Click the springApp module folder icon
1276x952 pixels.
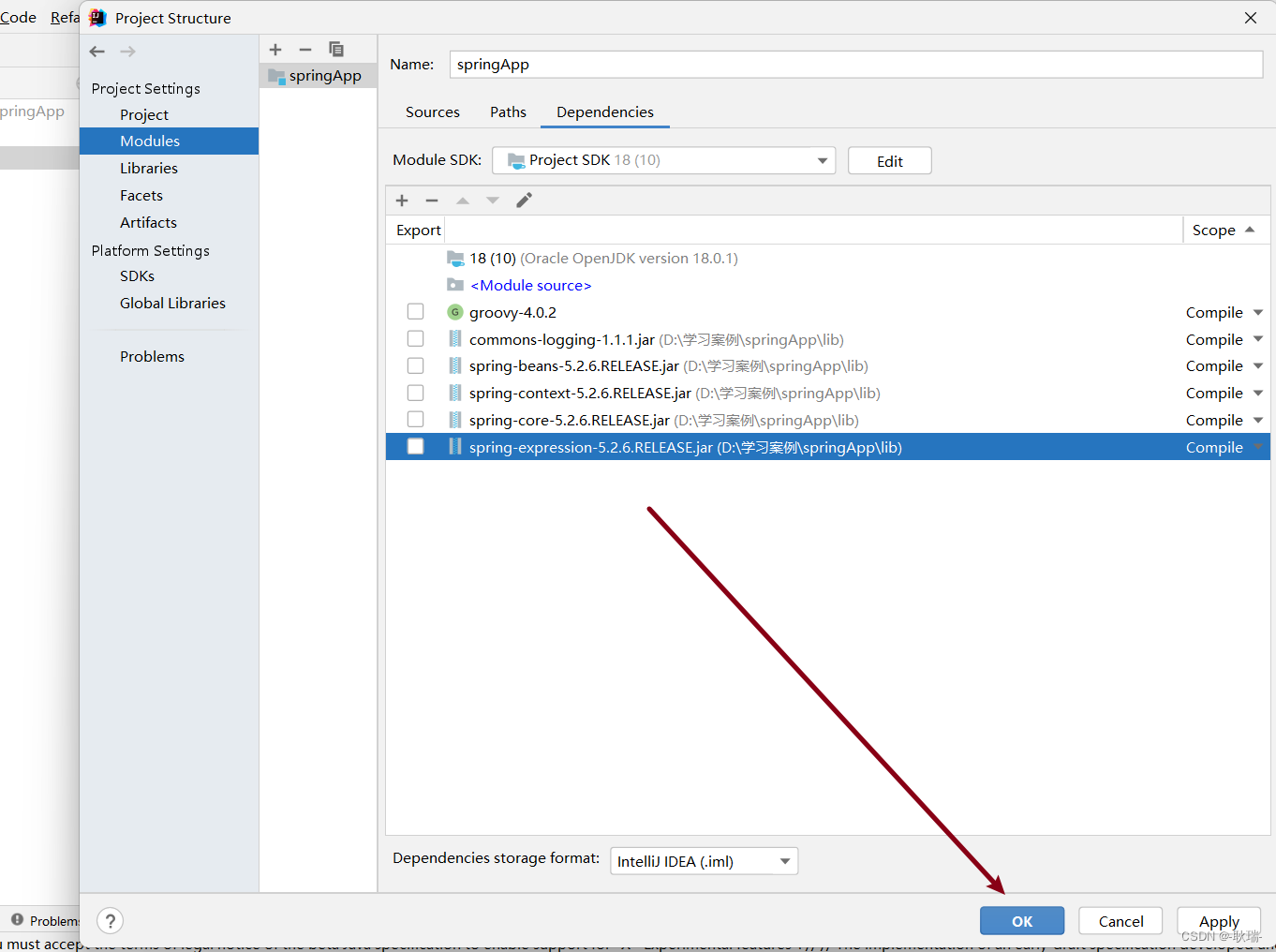tap(276, 76)
